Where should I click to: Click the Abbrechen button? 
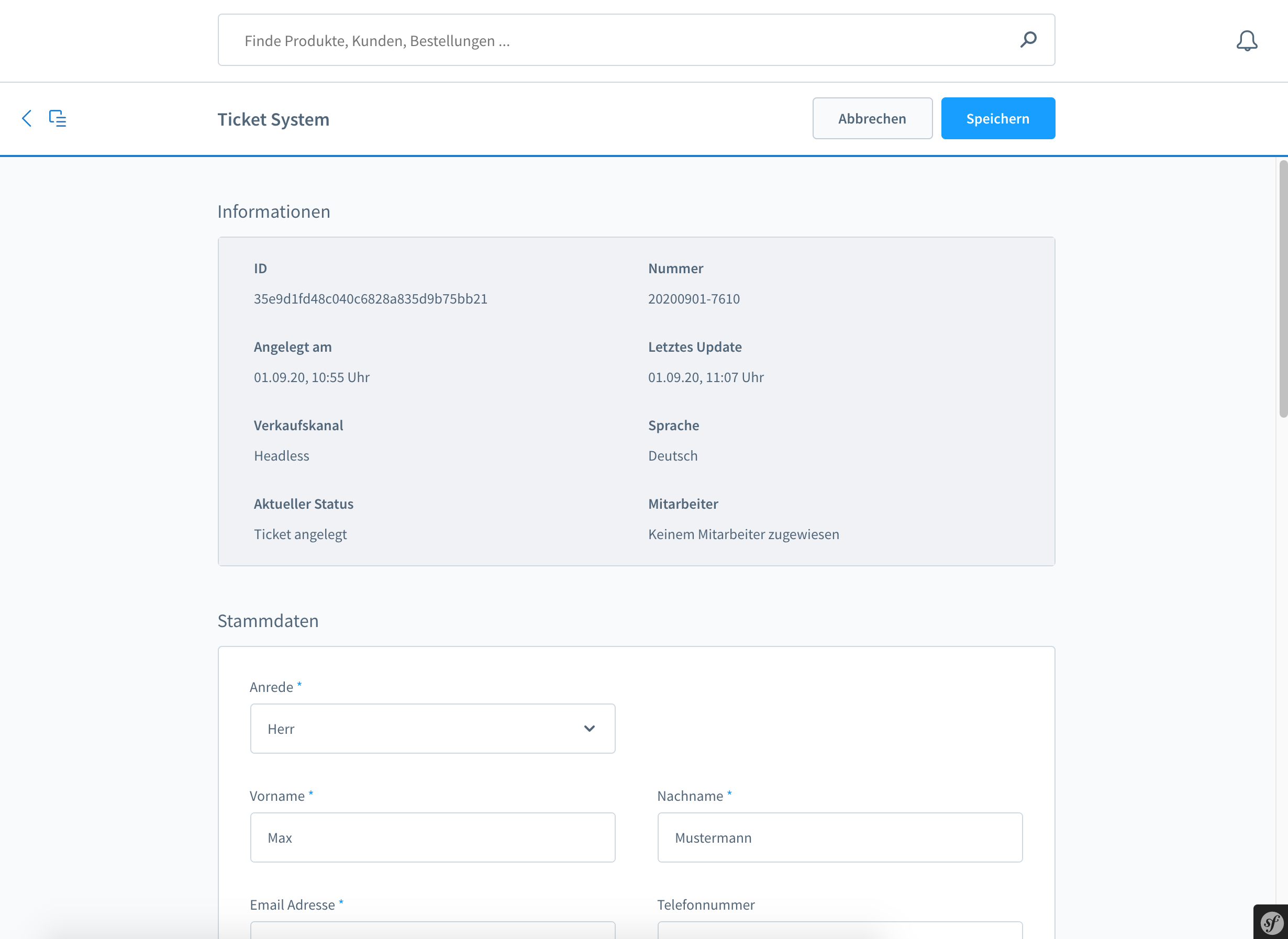(x=872, y=118)
